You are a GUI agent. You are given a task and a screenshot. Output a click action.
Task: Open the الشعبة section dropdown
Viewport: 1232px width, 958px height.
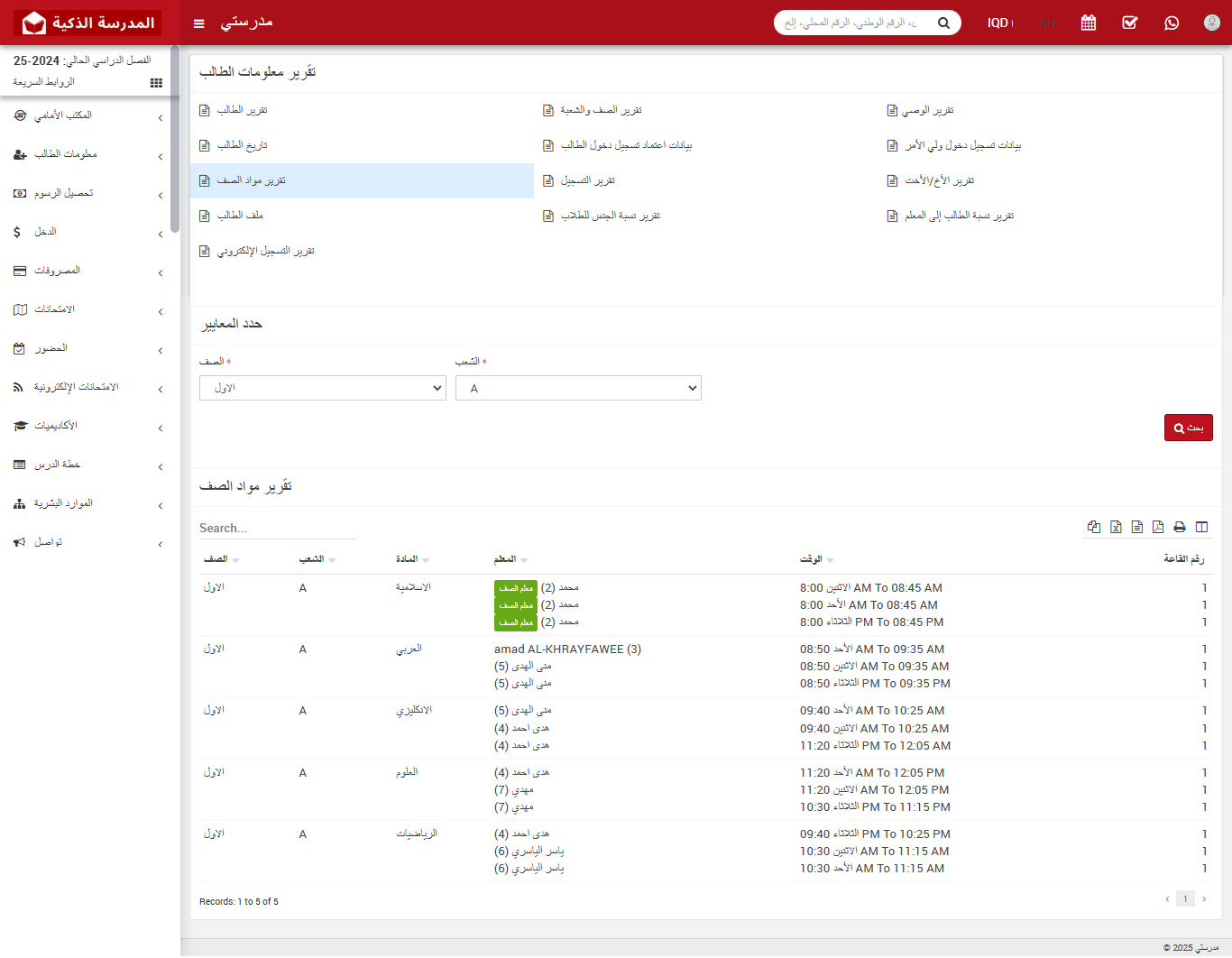point(578,388)
